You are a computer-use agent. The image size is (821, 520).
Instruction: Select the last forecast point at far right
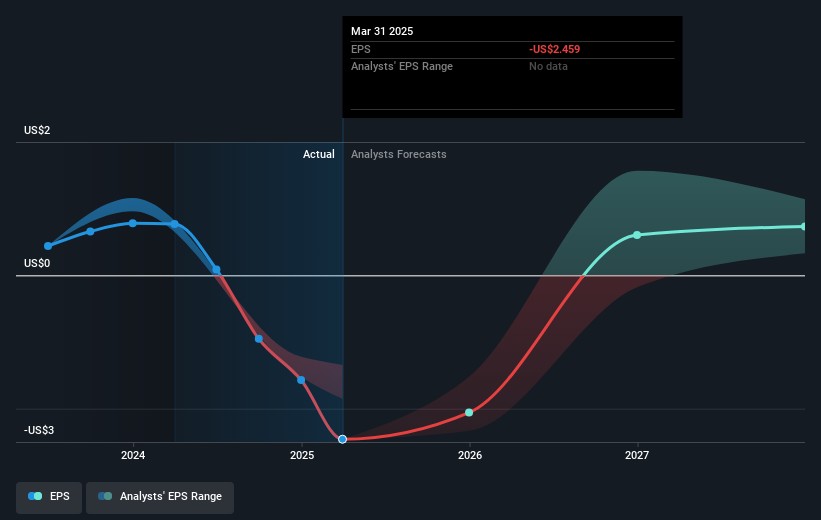(x=803, y=226)
